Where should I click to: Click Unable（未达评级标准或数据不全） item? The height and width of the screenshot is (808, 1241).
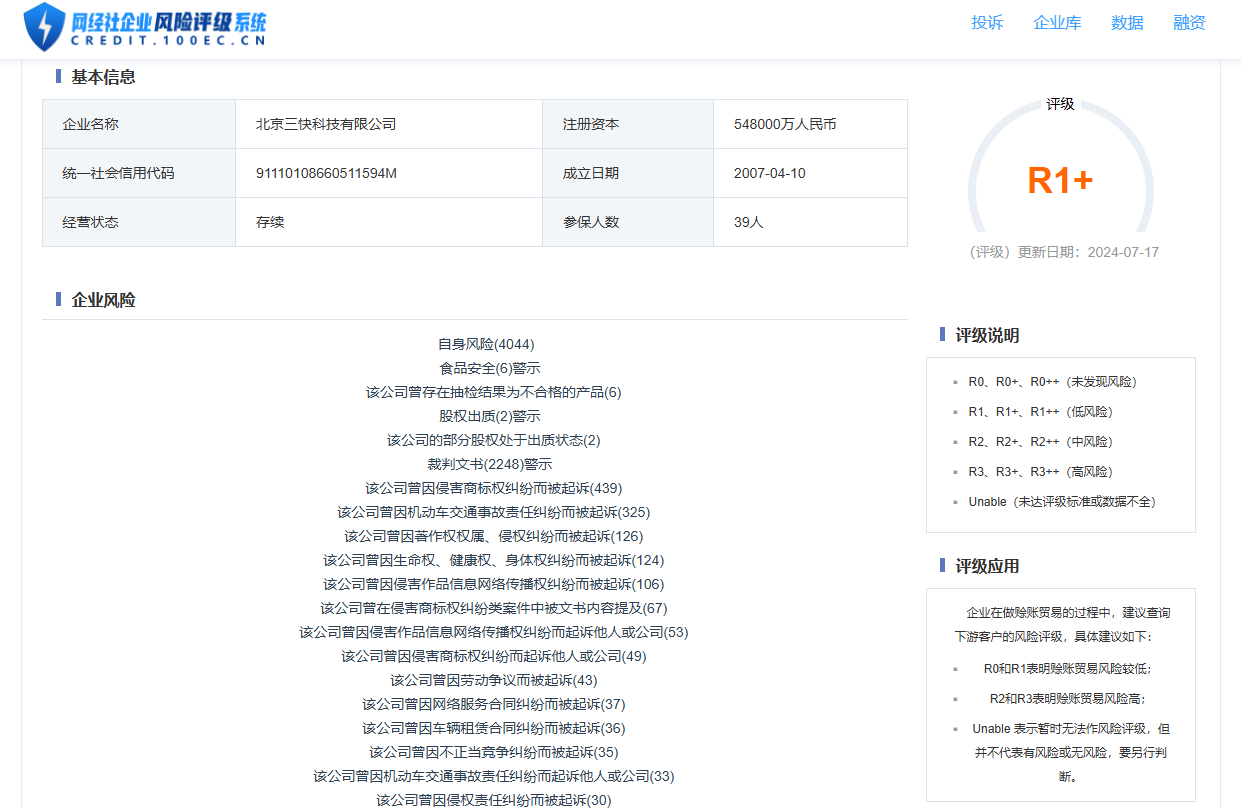coord(1062,502)
